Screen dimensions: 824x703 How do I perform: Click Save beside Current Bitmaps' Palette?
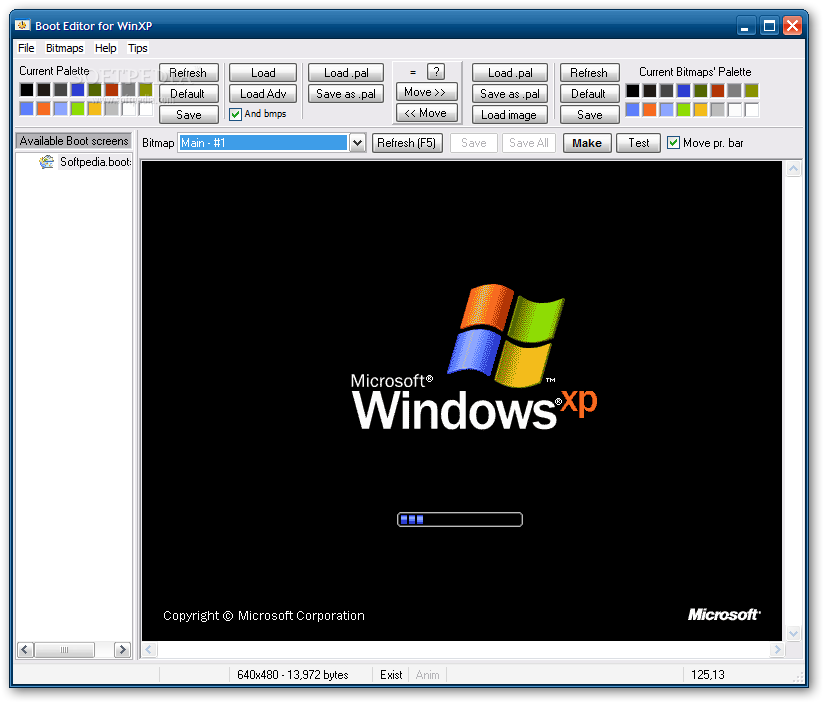tap(590, 115)
